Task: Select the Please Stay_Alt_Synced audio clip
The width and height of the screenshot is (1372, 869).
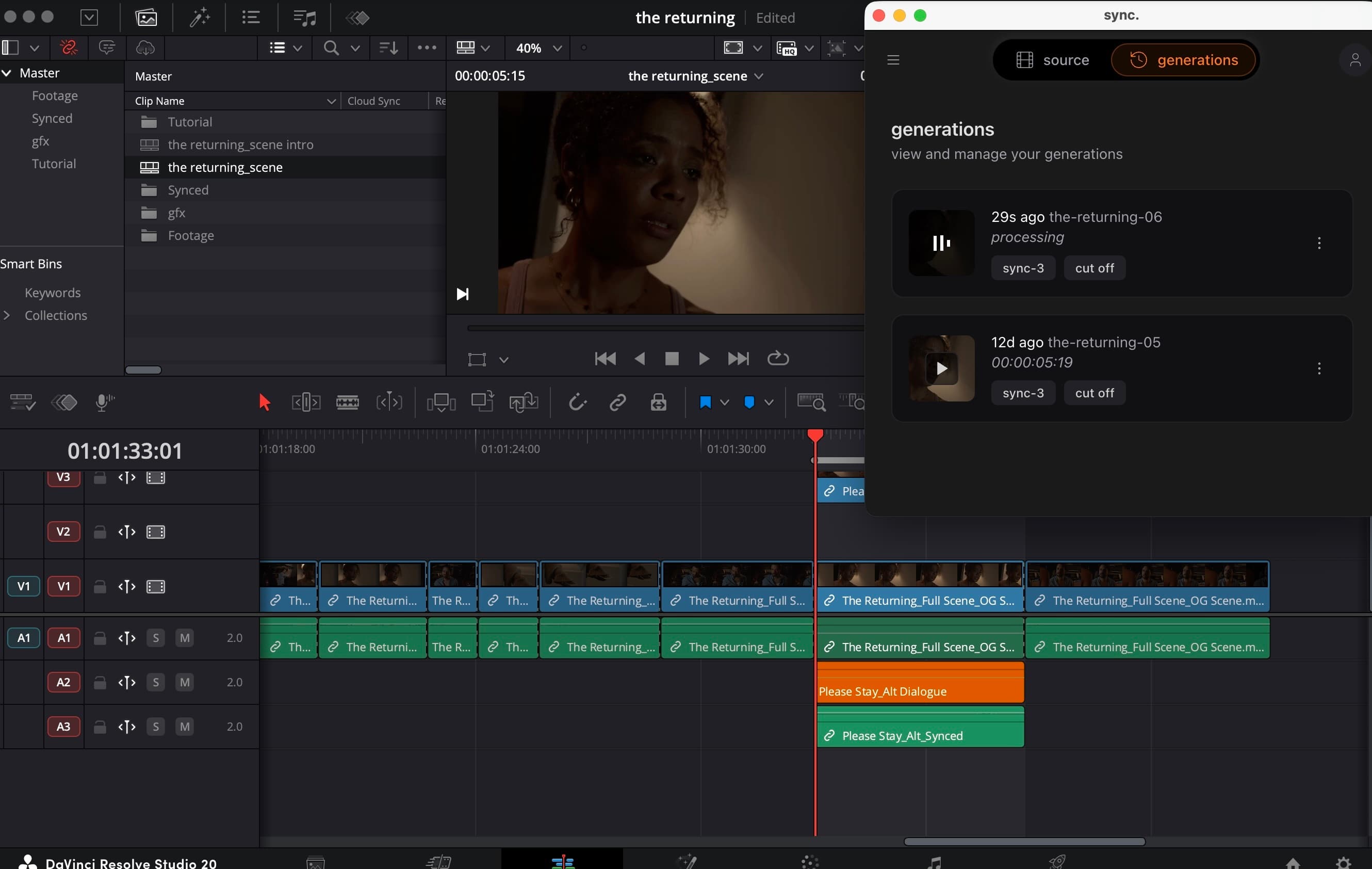Action: point(920,727)
